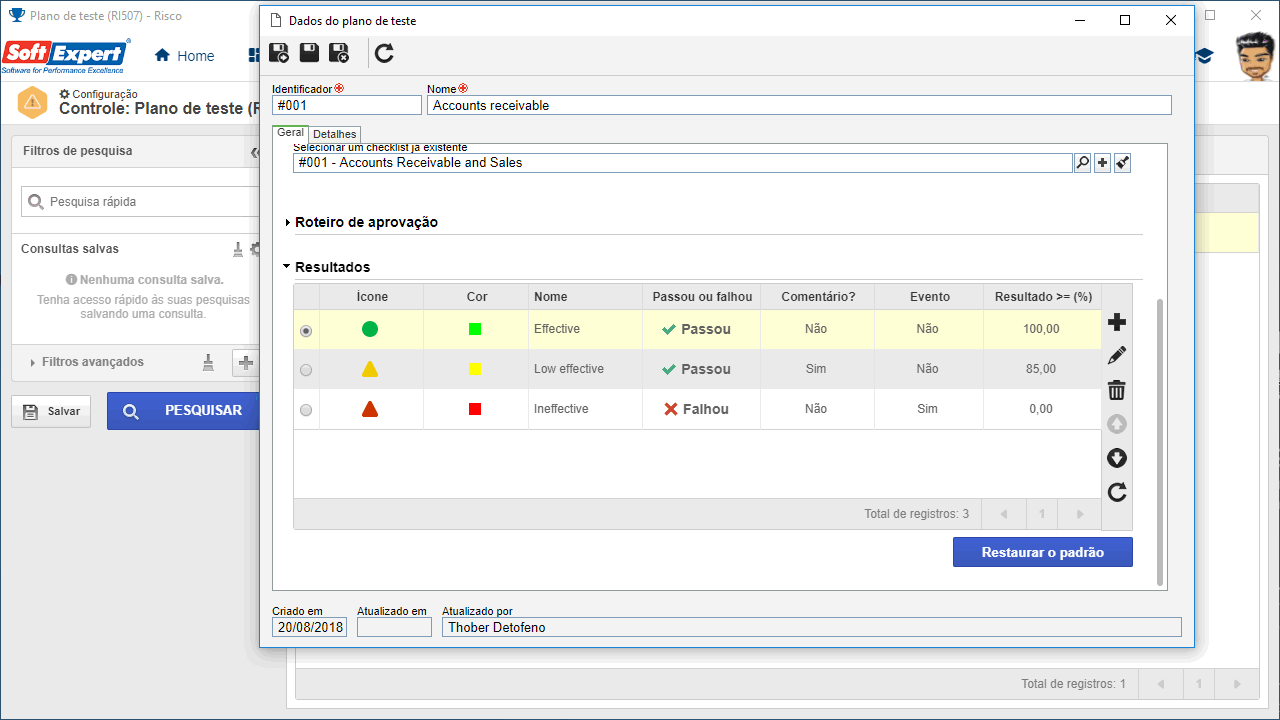Add a new result with plus icon
This screenshot has height=720, width=1280.
click(1117, 322)
